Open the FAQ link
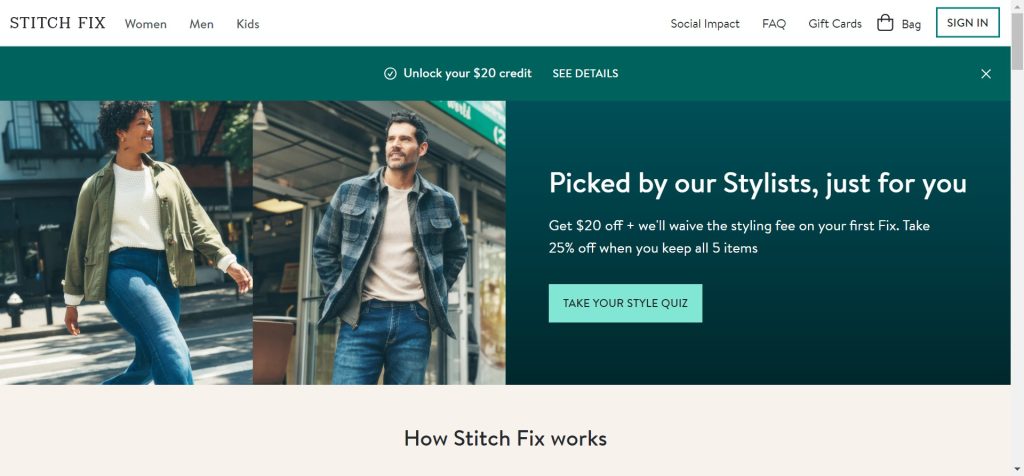 (x=774, y=24)
